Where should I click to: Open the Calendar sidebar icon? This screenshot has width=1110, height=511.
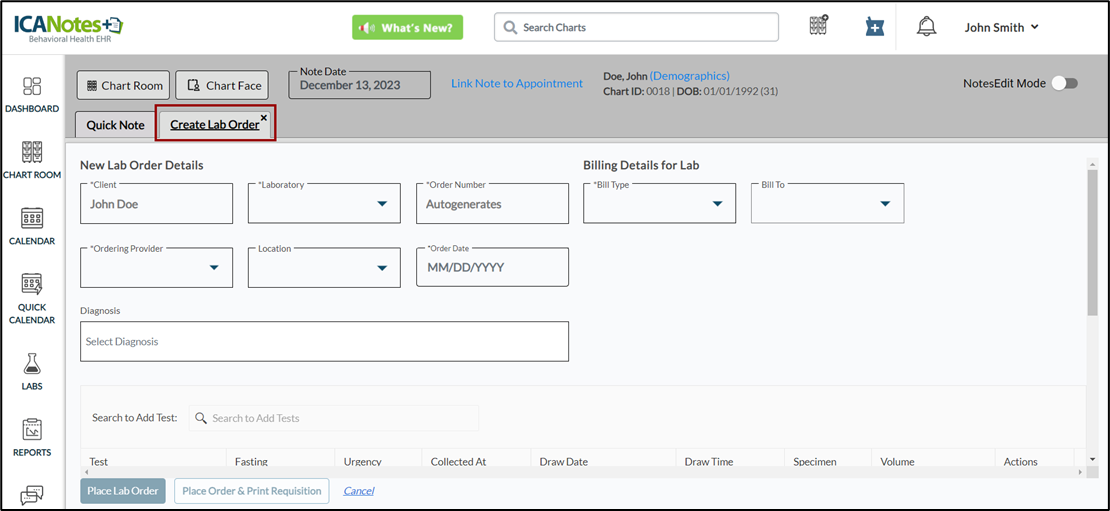coord(32,226)
